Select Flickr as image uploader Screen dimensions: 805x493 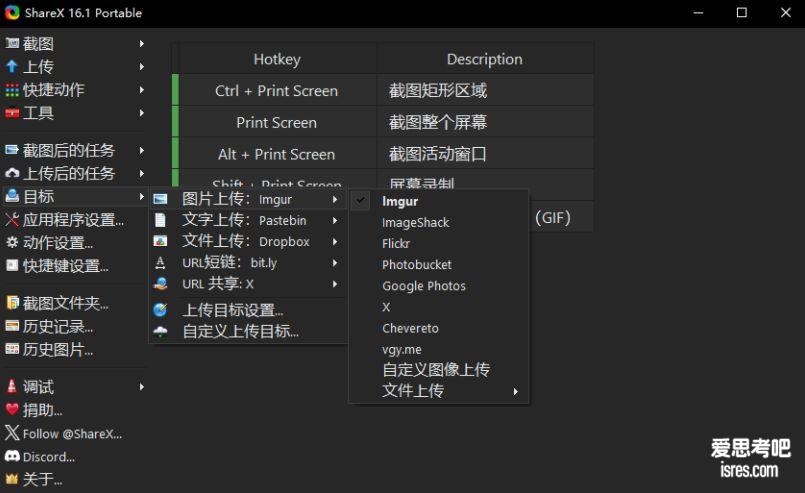(x=396, y=243)
